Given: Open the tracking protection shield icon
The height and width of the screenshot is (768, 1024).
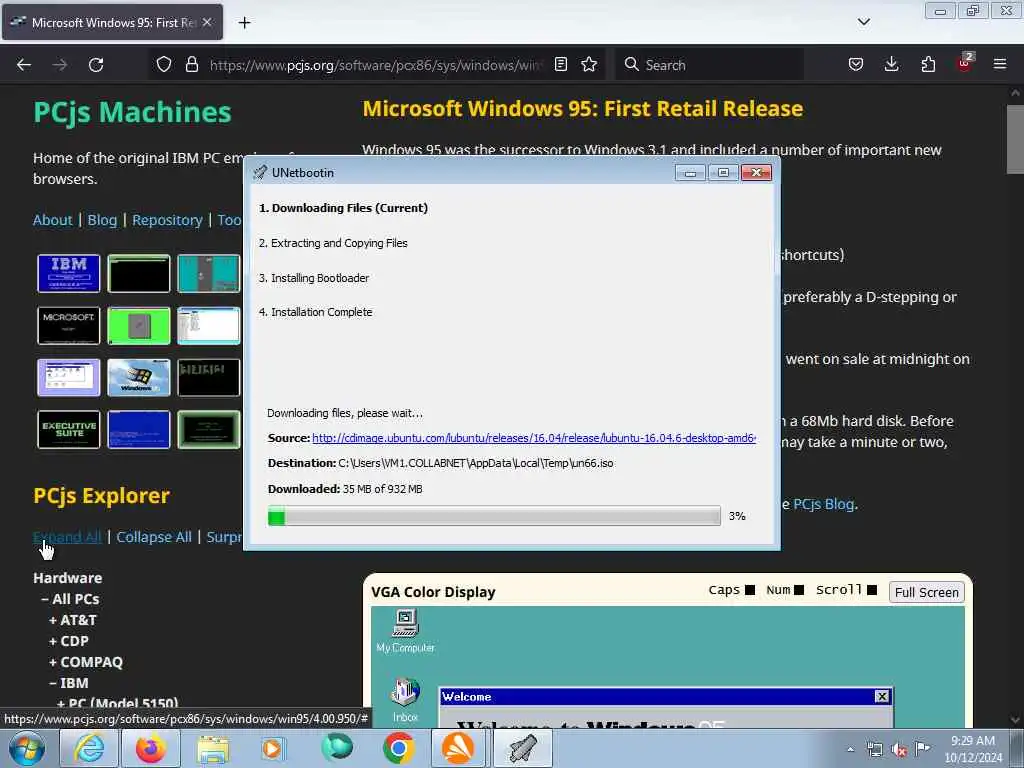Looking at the screenshot, I should click(x=164, y=65).
